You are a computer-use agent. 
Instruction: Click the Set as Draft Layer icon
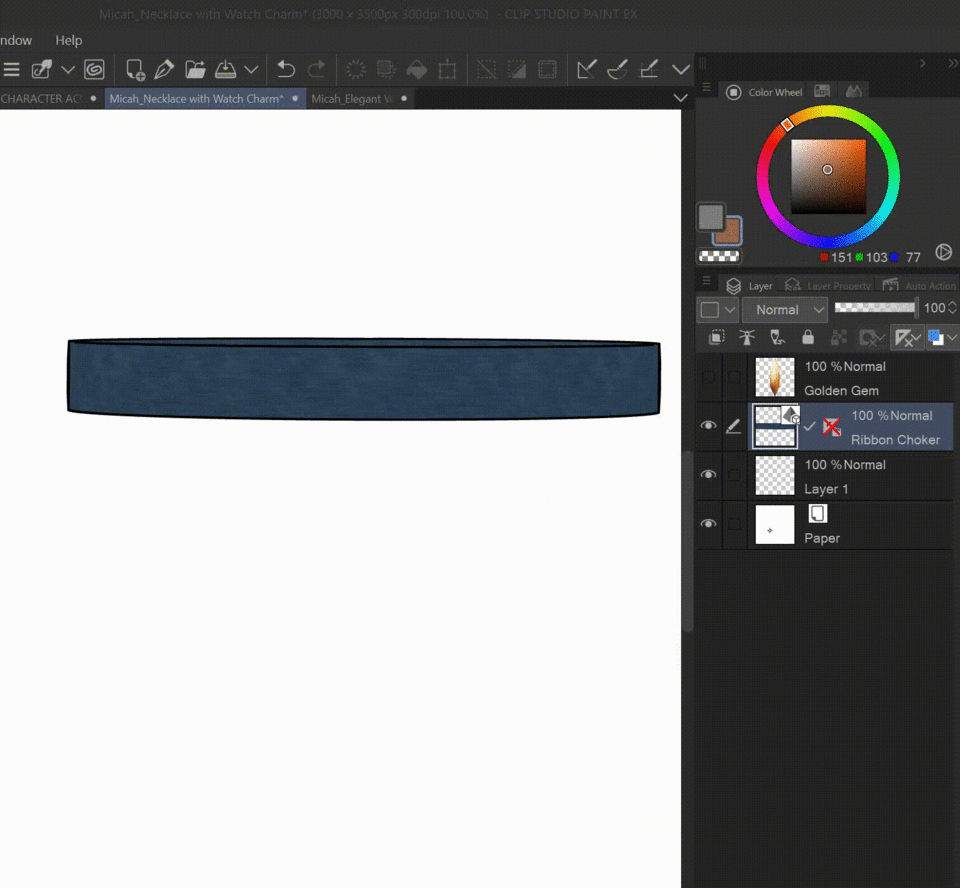pyautogui.click(x=777, y=338)
